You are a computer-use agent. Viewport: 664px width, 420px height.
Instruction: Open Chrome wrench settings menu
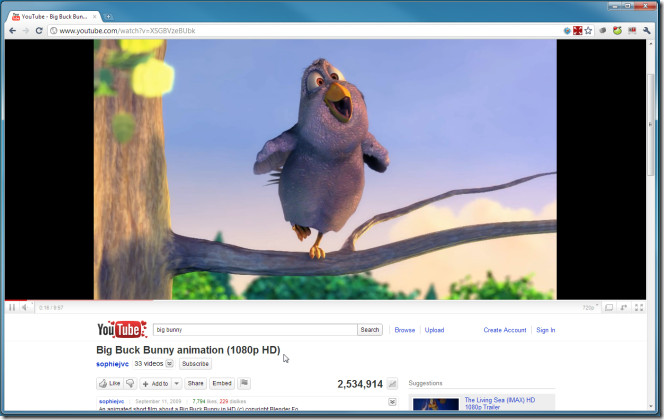pos(647,30)
